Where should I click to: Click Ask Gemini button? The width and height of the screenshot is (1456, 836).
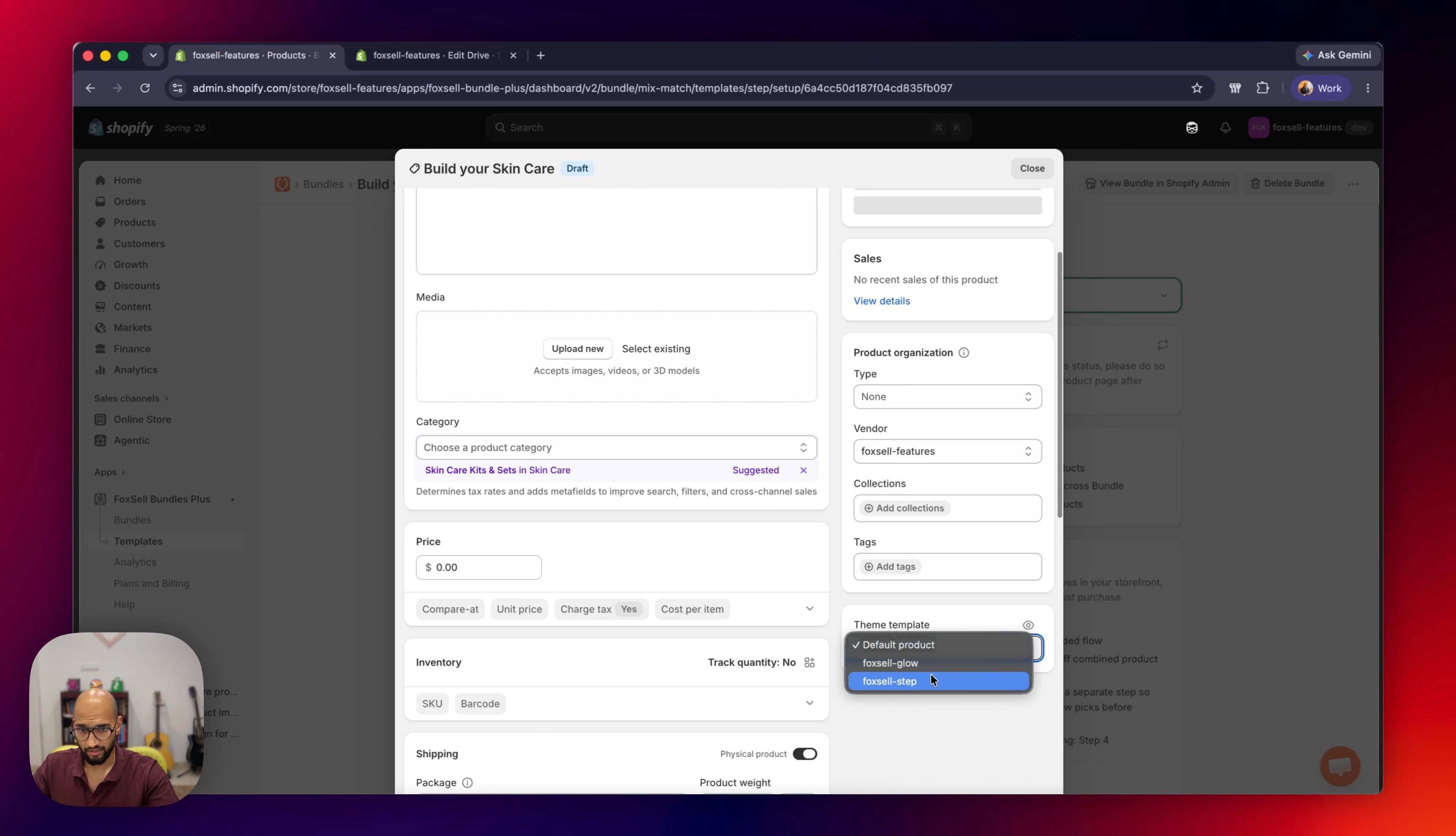tap(1337, 56)
